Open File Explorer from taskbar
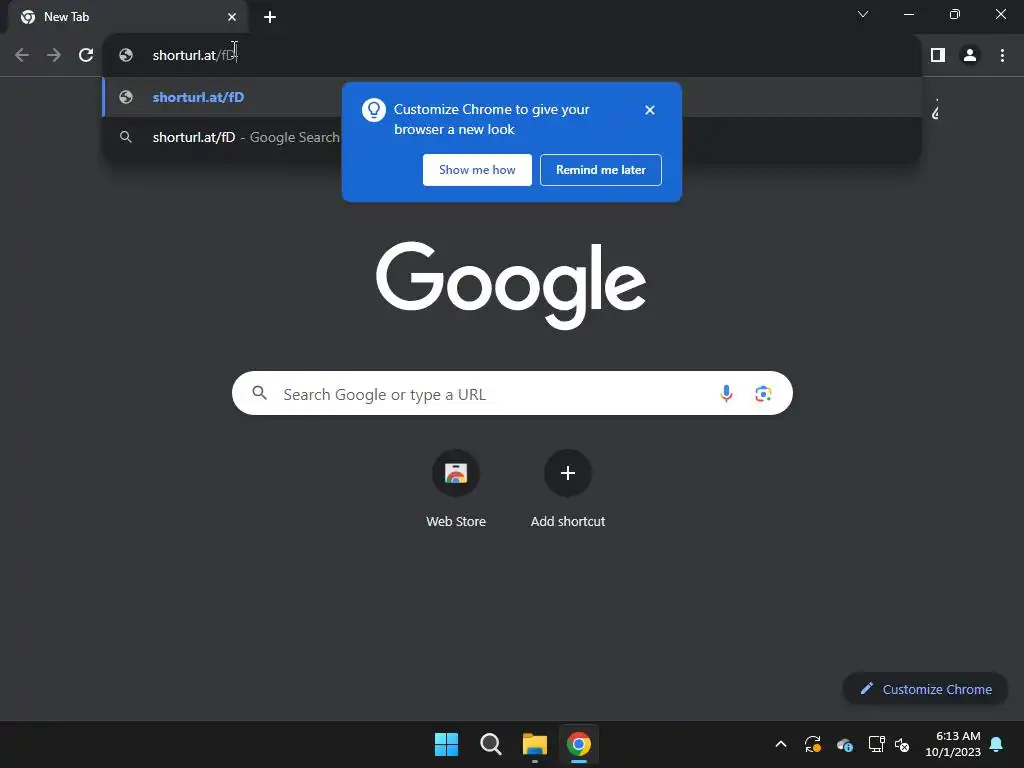This screenshot has height=768, width=1024. coord(535,744)
